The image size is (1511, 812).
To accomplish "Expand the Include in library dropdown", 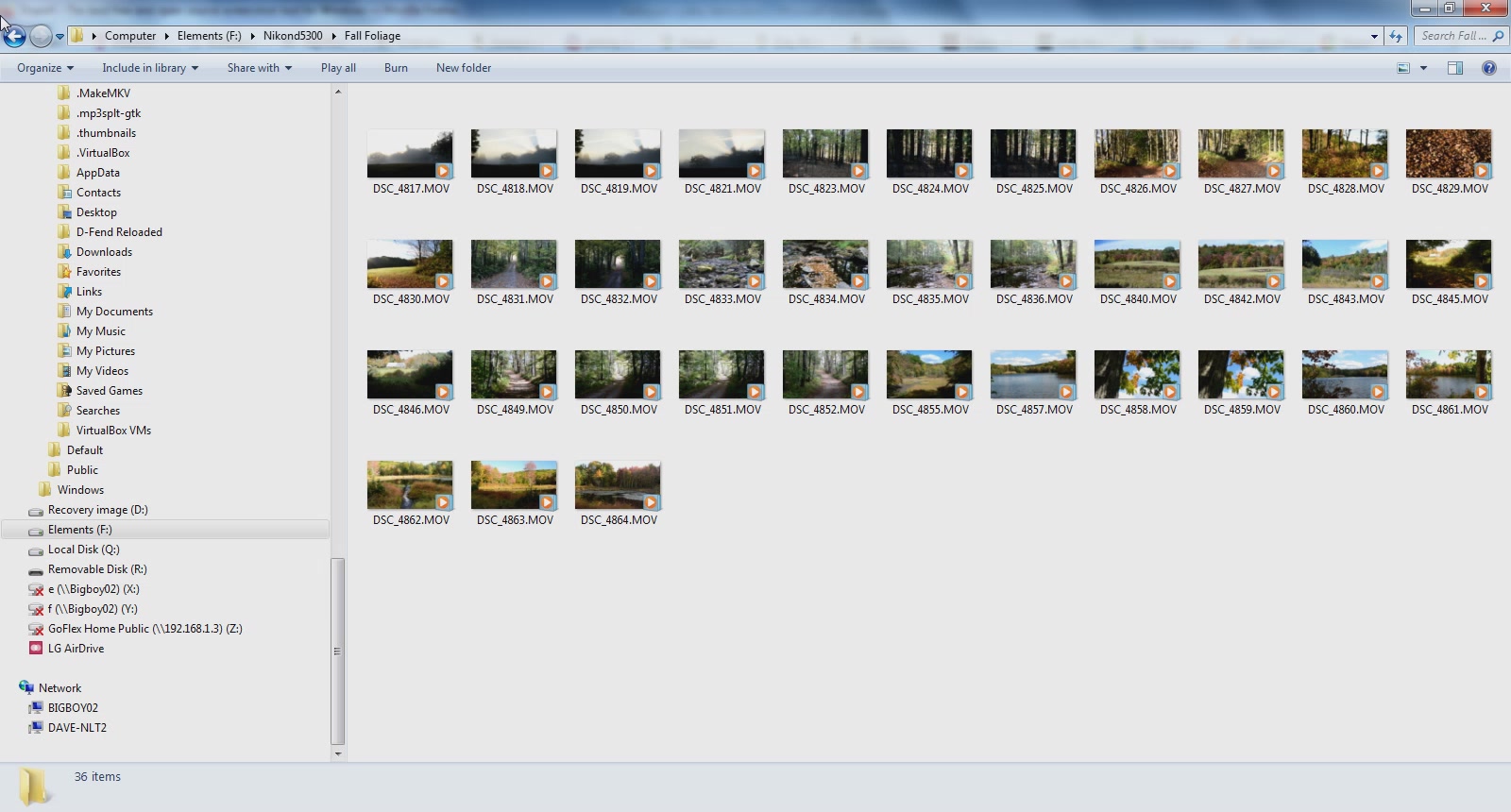I will coord(150,68).
